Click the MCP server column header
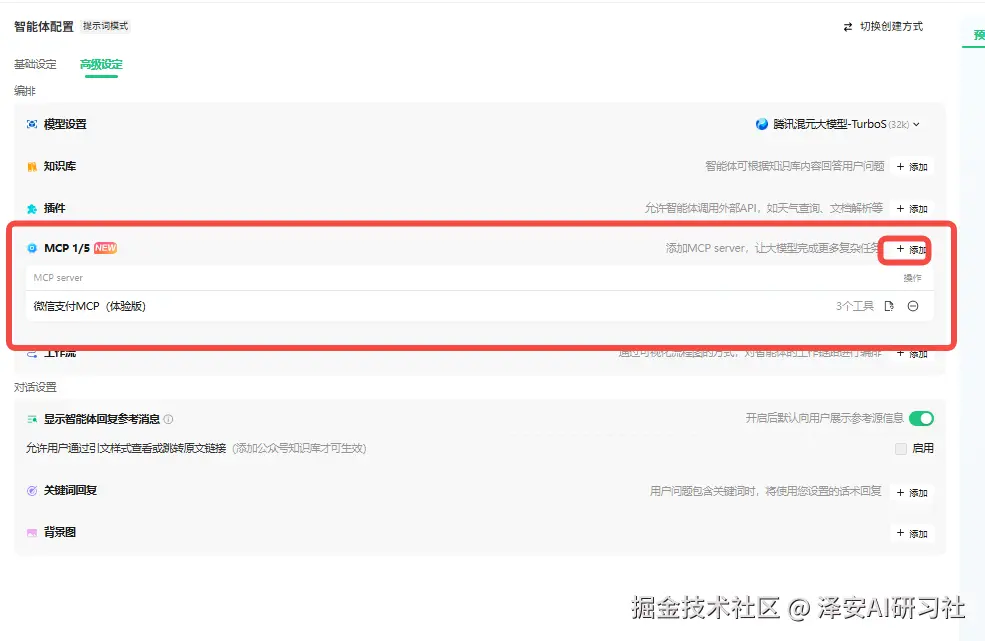The width and height of the screenshot is (985, 641). [58, 278]
